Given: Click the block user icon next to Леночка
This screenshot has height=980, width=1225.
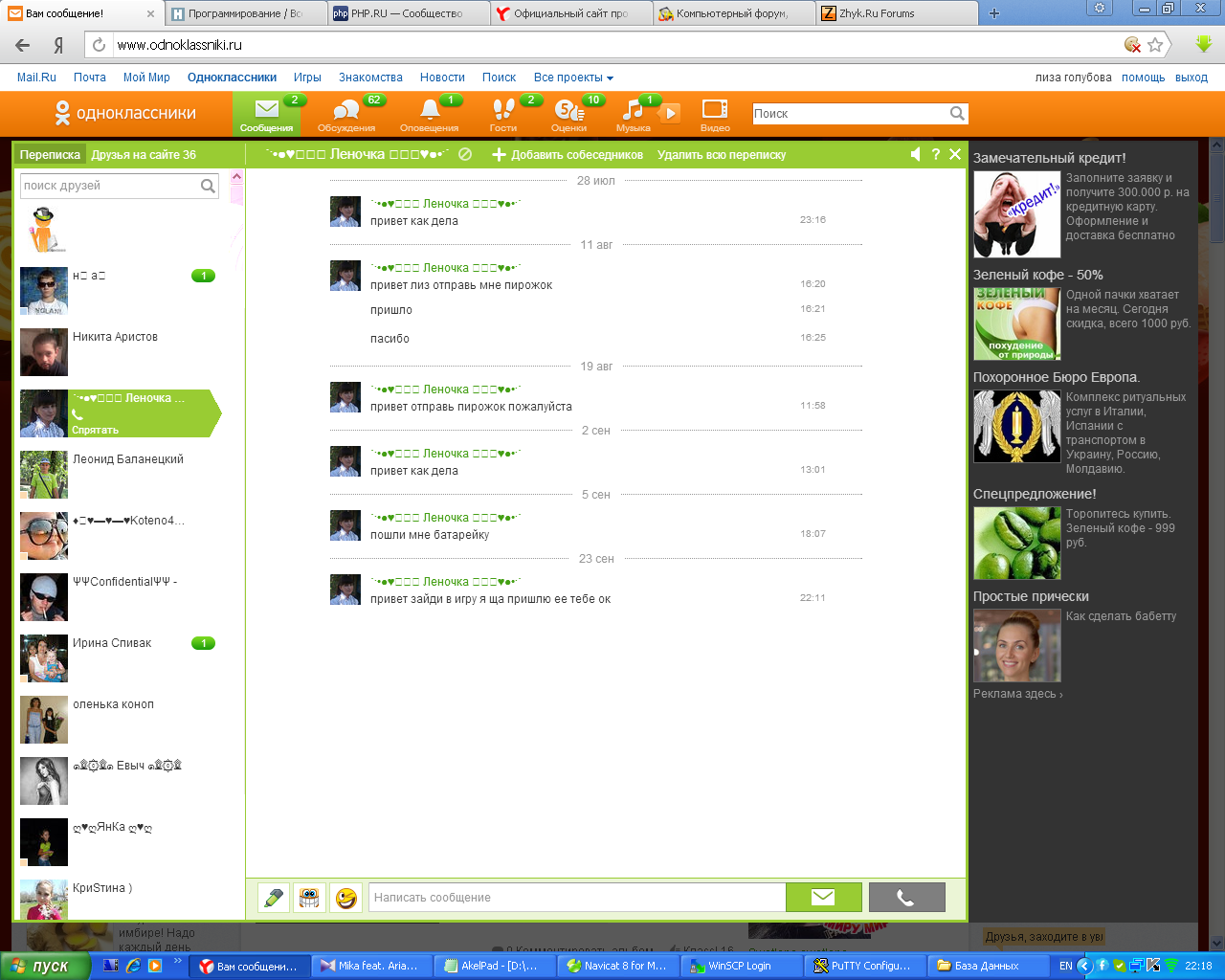Looking at the screenshot, I should pos(465,154).
